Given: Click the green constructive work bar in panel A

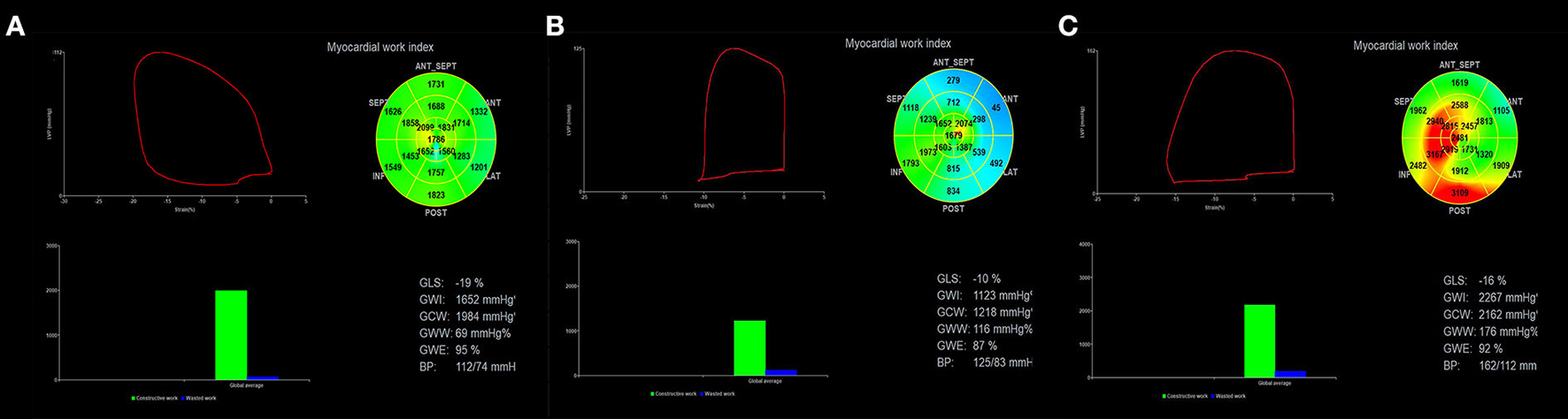Looking at the screenshot, I should pyautogui.click(x=231, y=334).
